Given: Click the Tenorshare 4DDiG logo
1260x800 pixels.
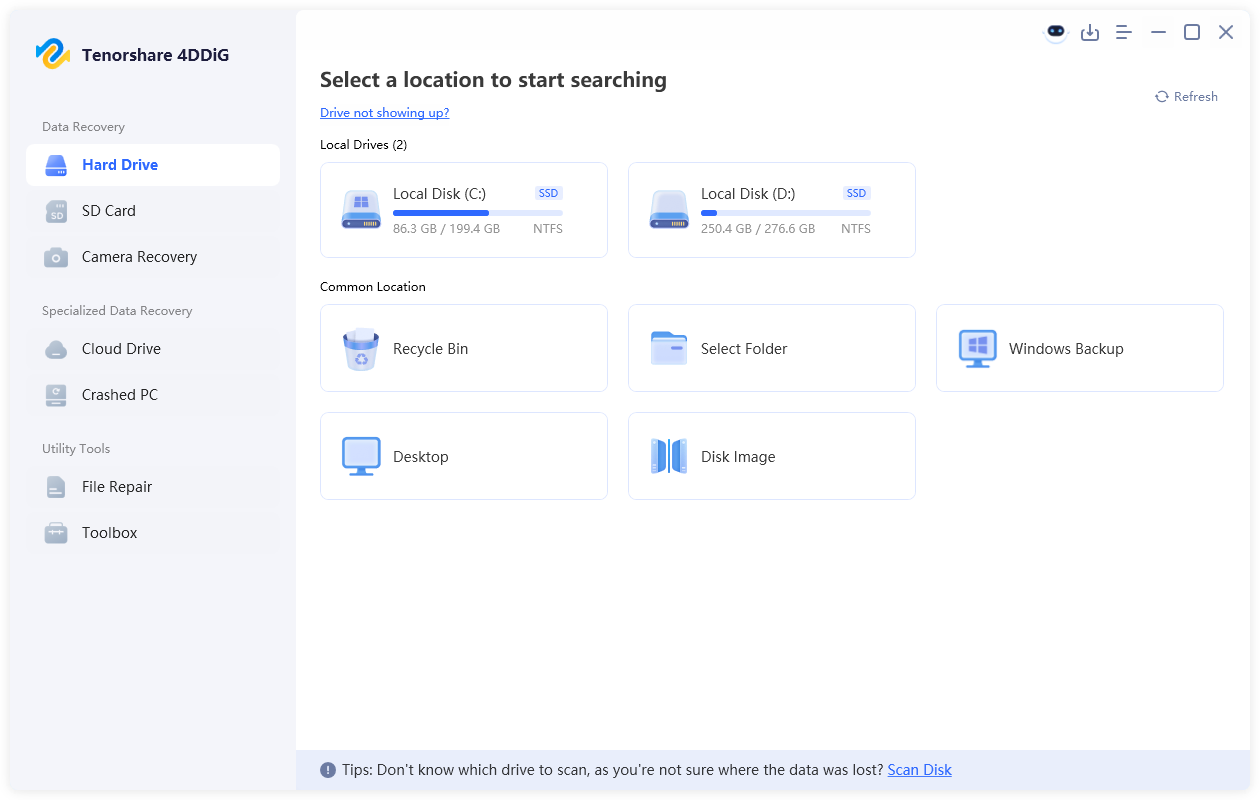Looking at the screenshot, I should (52, 54).
